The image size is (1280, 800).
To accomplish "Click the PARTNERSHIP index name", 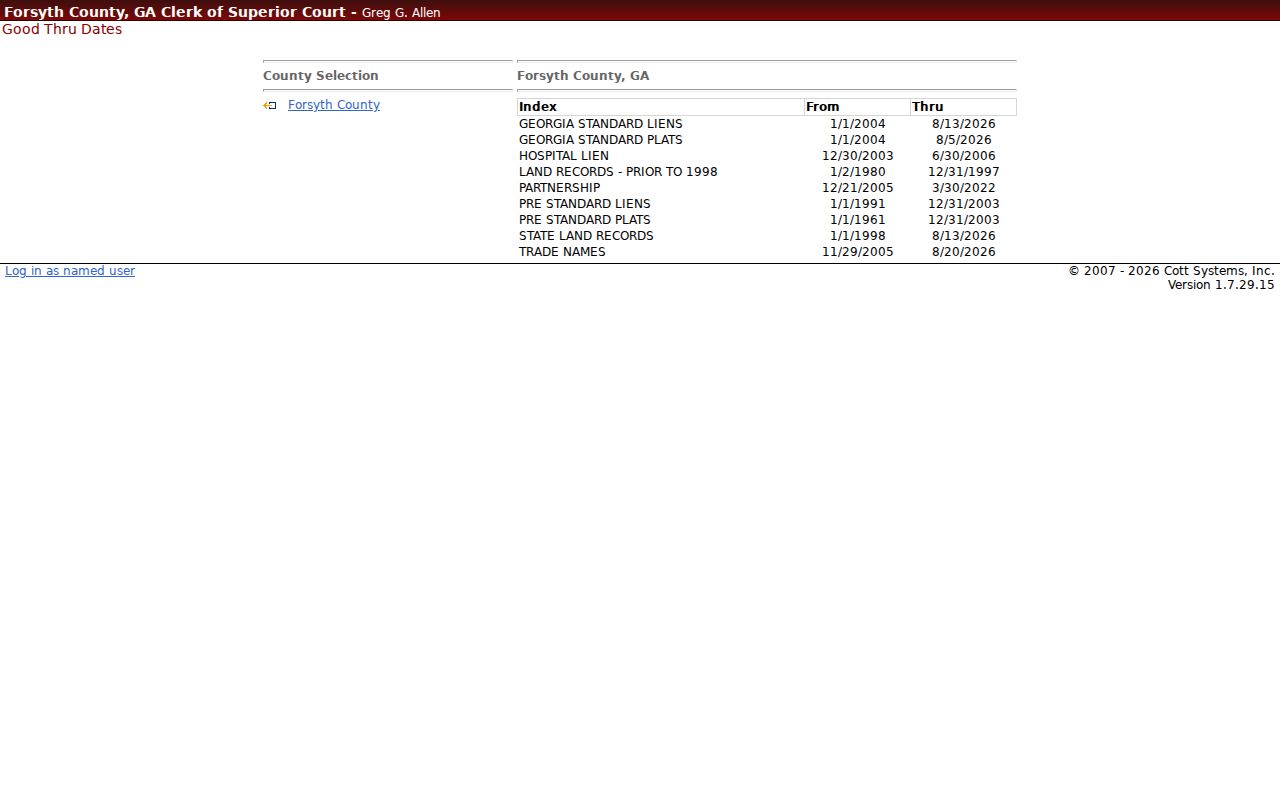I will pos(560,188).
